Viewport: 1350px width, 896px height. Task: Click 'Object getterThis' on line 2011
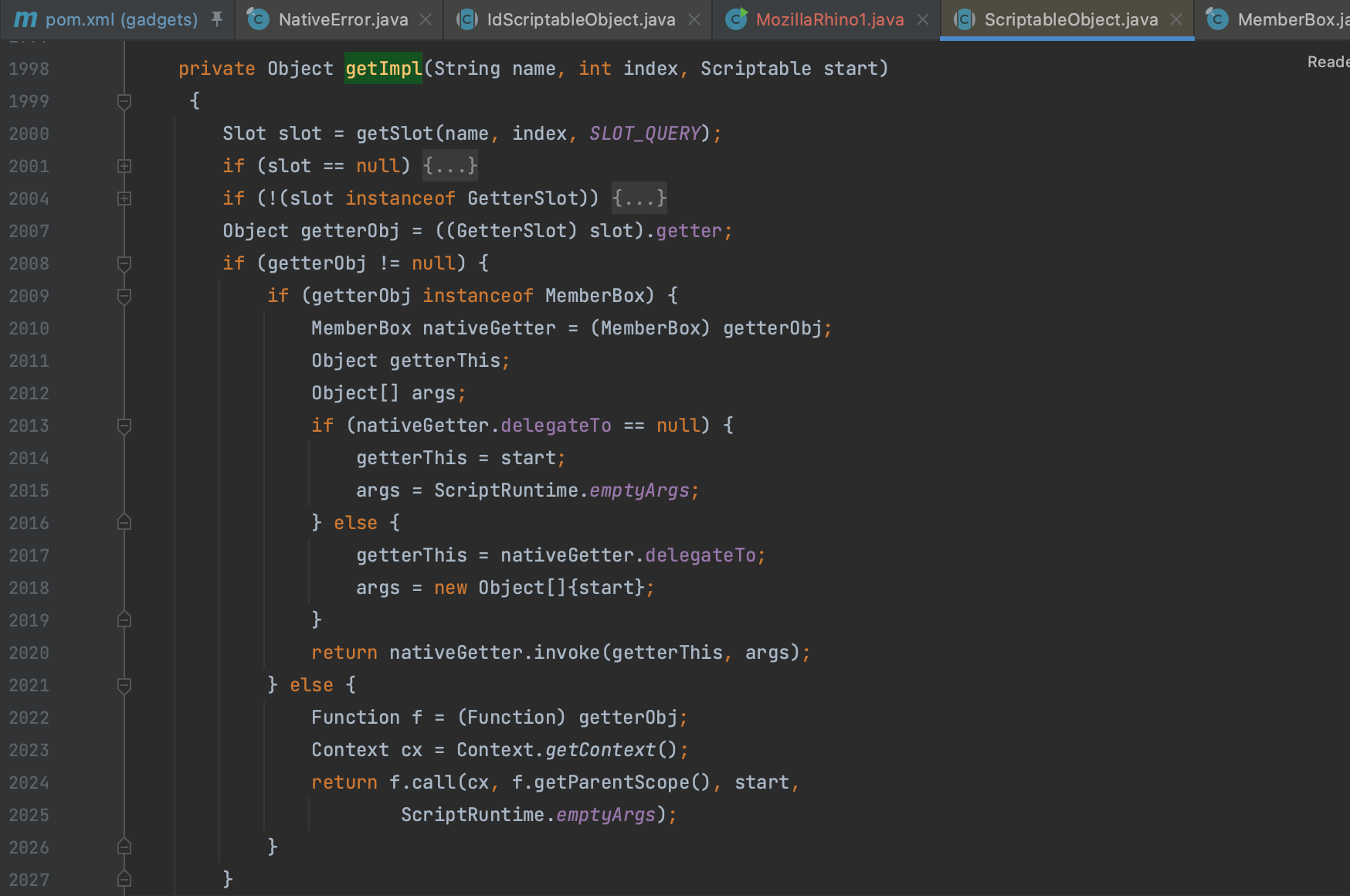(x=405, y=361)
